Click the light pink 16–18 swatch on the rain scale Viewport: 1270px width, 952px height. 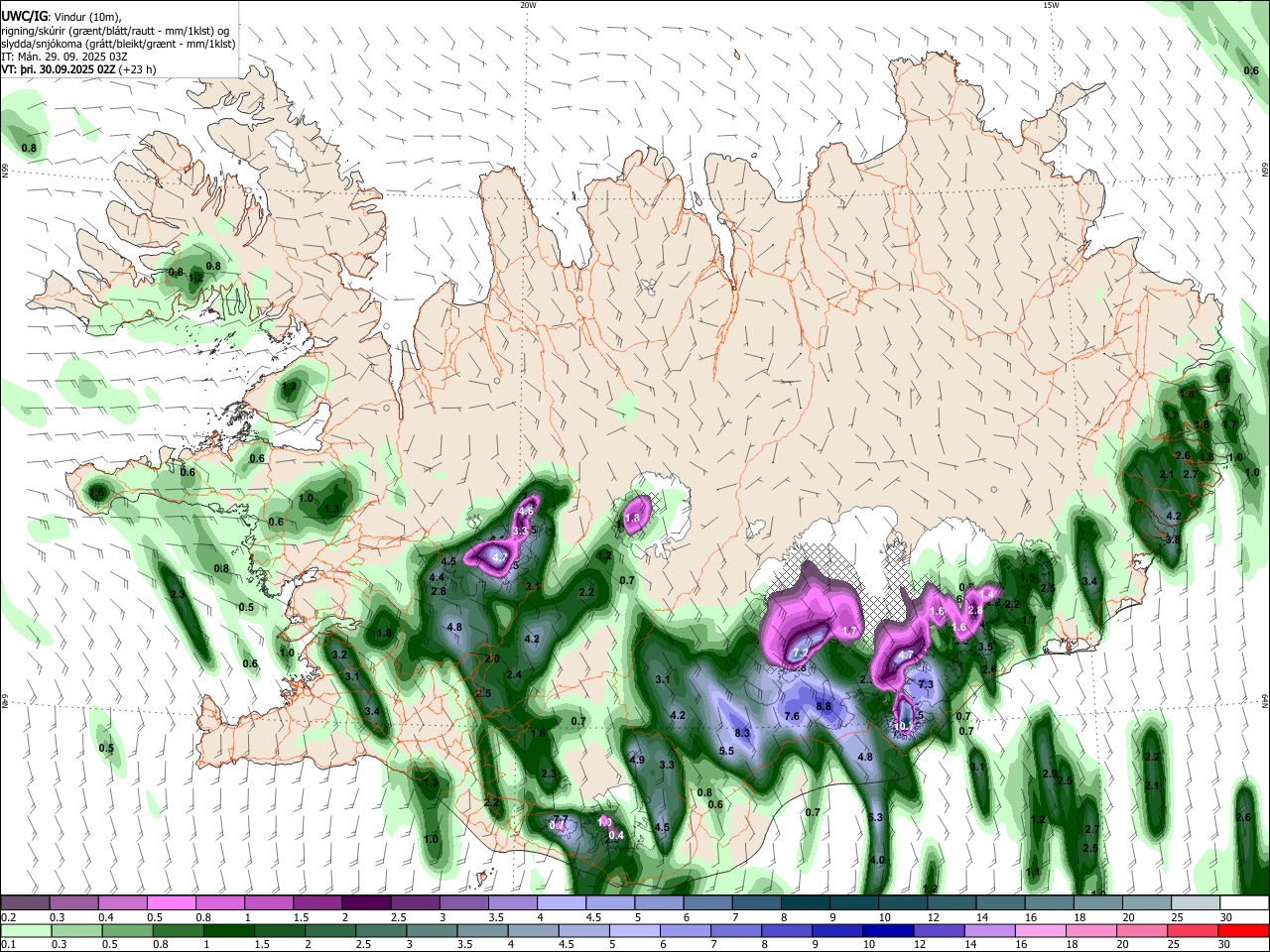[1043, 930]
